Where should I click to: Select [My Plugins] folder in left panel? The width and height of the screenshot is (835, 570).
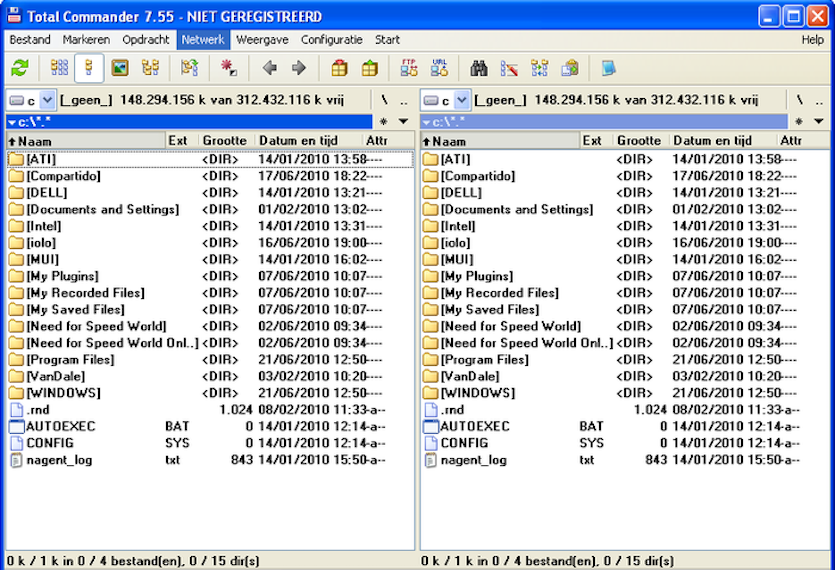(x=210, y=276)
